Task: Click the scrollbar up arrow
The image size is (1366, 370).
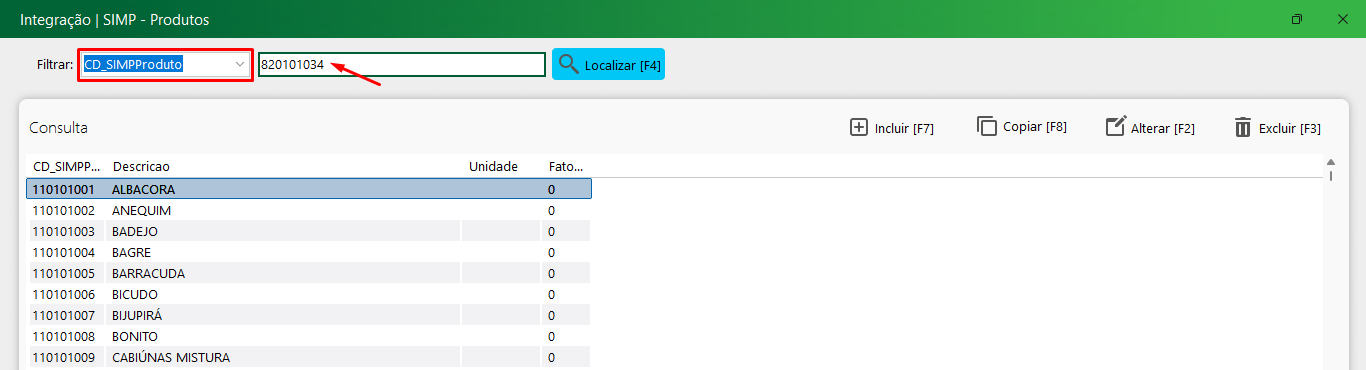Action: (1330, 162)
